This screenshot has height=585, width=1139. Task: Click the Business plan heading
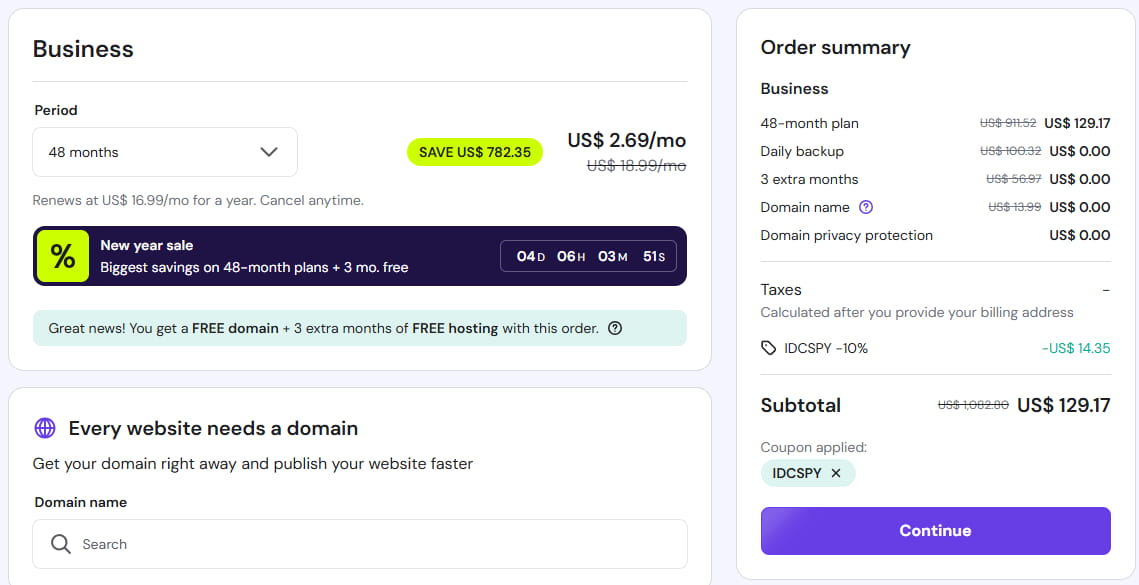click(x=83, y=49)
